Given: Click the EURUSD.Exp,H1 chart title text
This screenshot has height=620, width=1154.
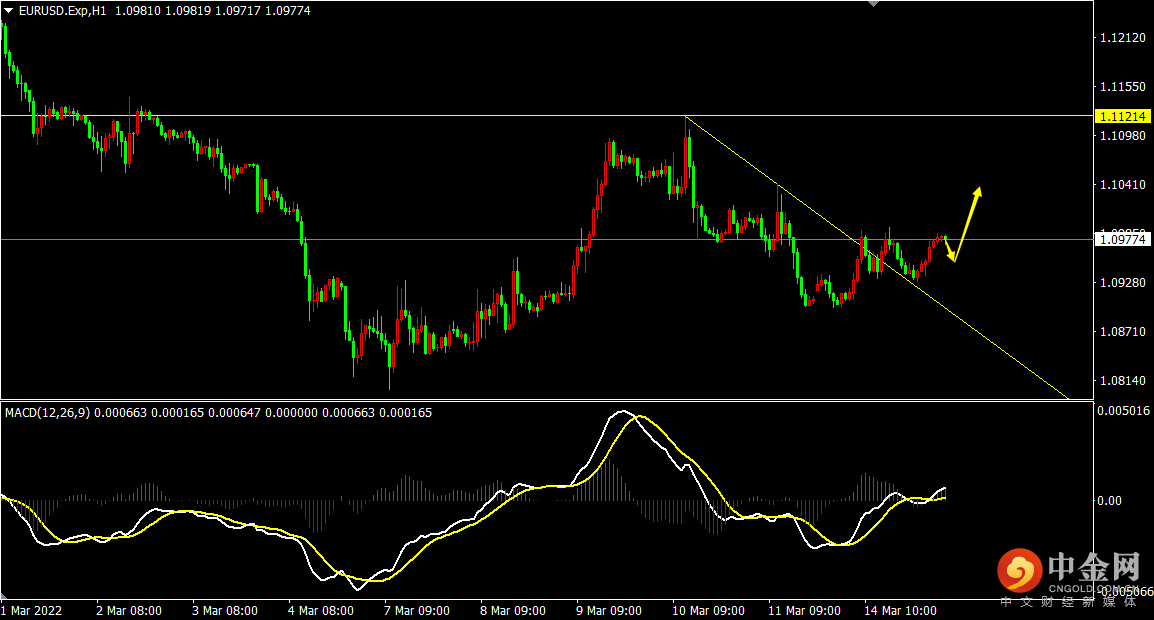Looking at the screenshot, I should (63, 11).
